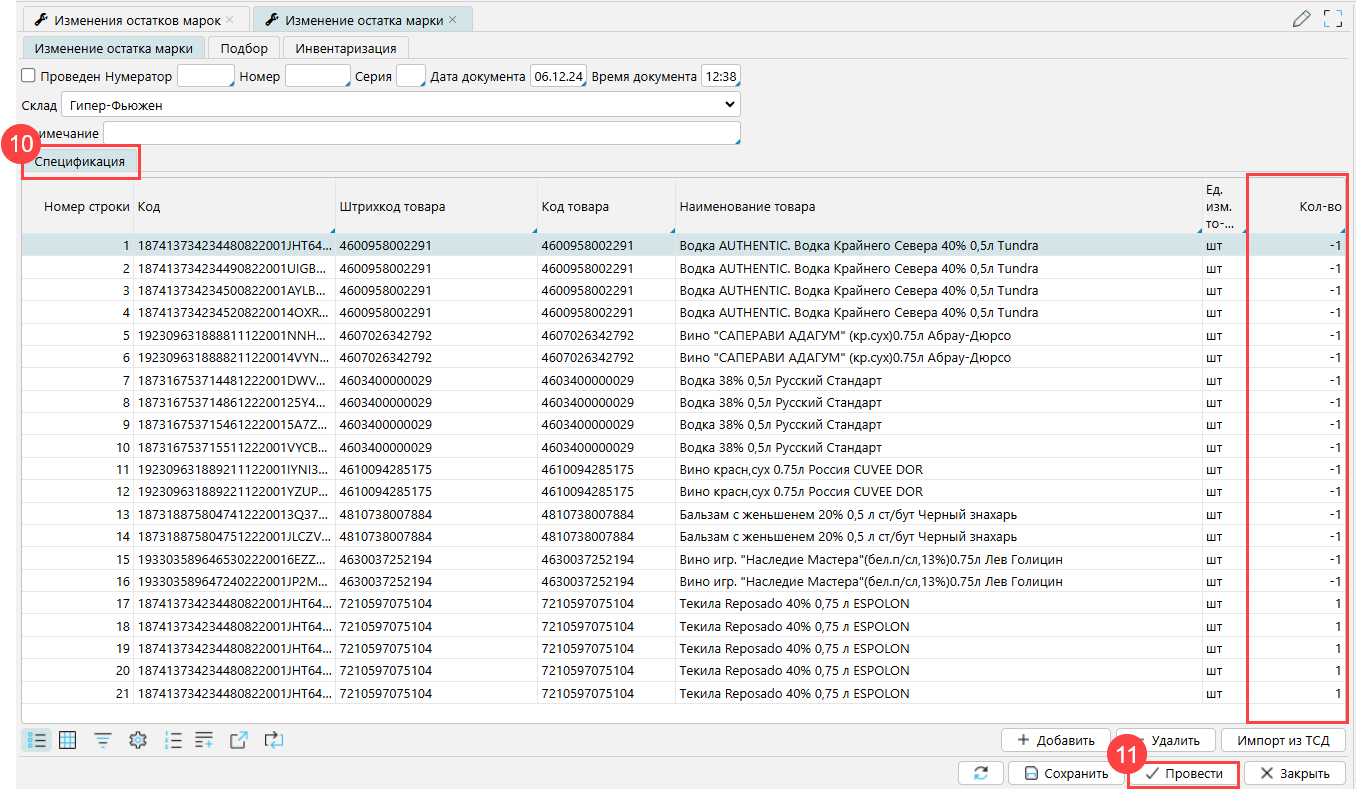Screen dimensions: 1356x789
Task: Toggle fullscreen icon in top right
Action: coord(1332,18)
